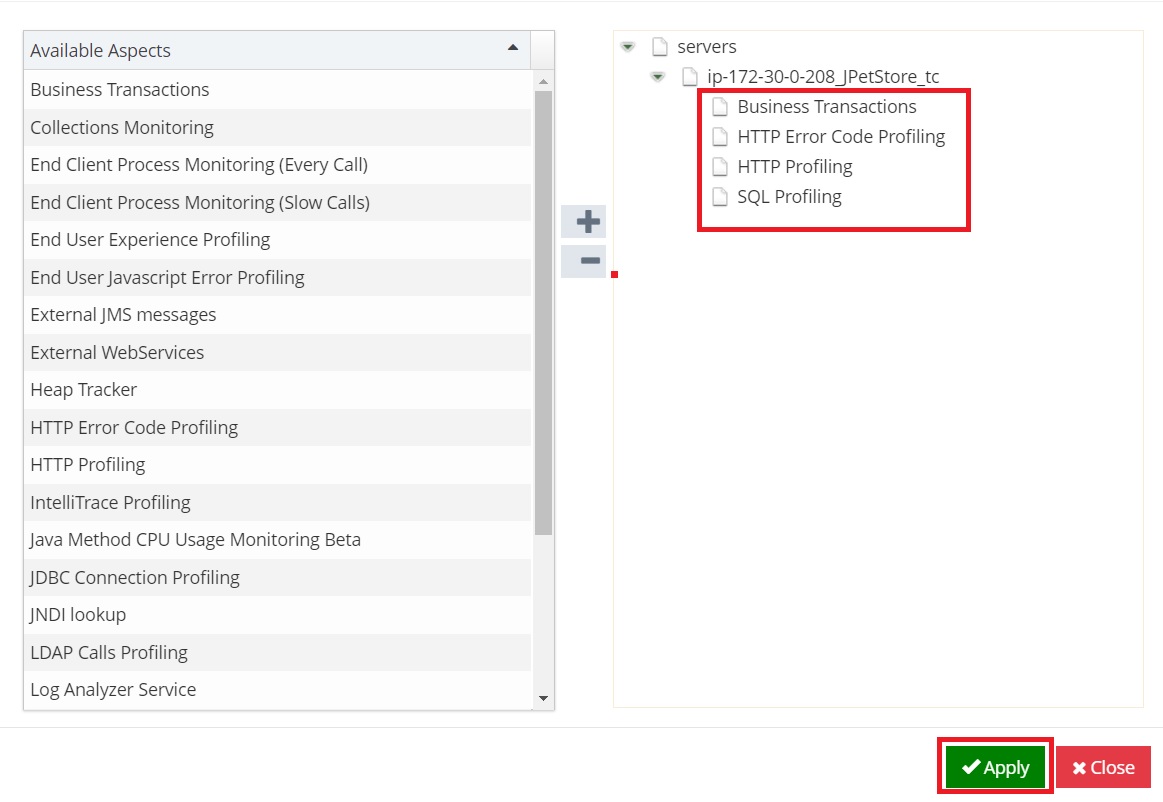
Task: Select Business Transactions under JPetStore_tc
Action: (826, 107)
